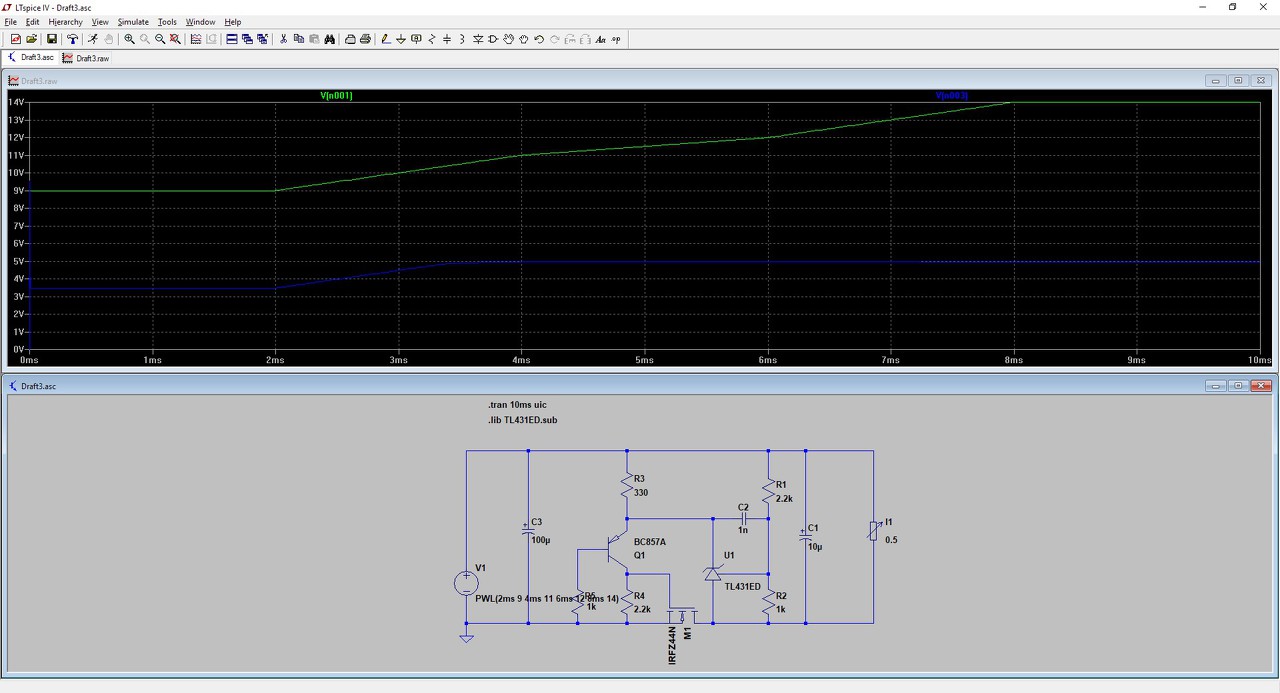This screenshot has width=1280, height=693.
Task: Click the Run simulation icon
Action: click(93, 39)
